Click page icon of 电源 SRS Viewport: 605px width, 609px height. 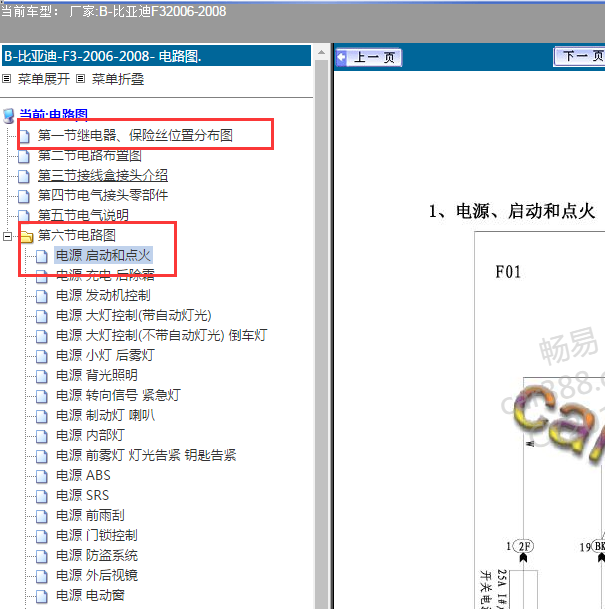pyautogui.click(x=42, y=497)
